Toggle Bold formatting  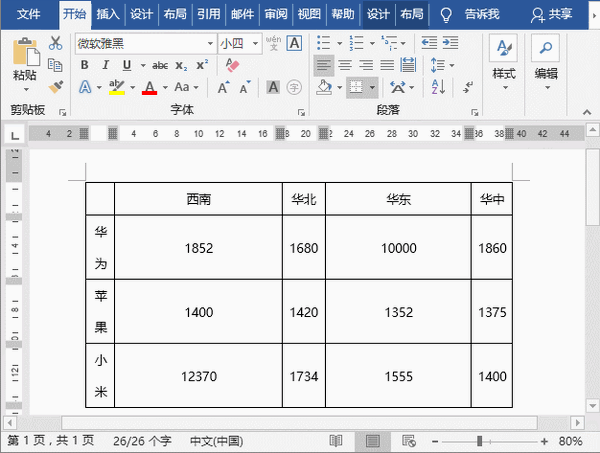tap(84, 65)
